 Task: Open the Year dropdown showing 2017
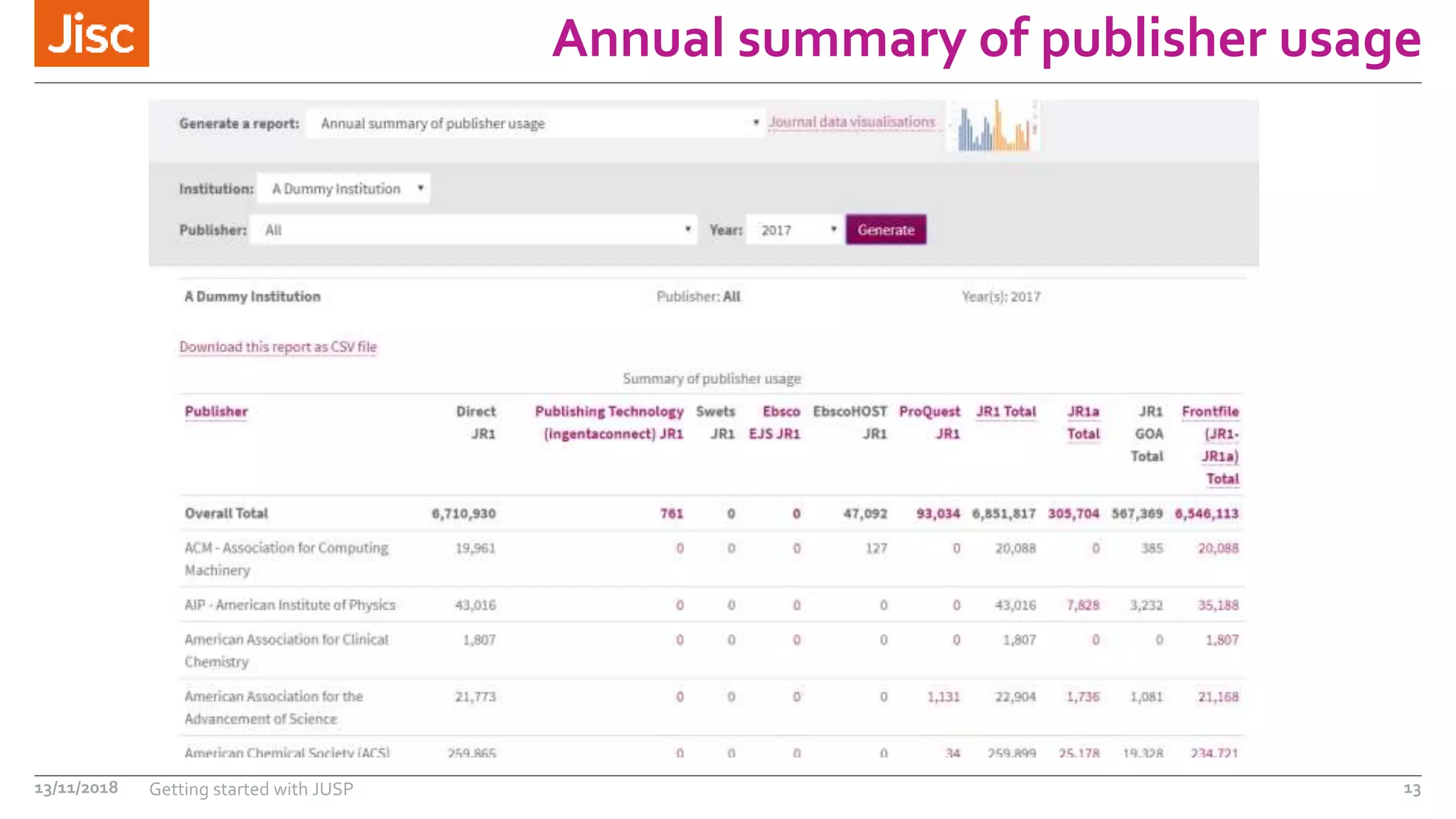794,230
